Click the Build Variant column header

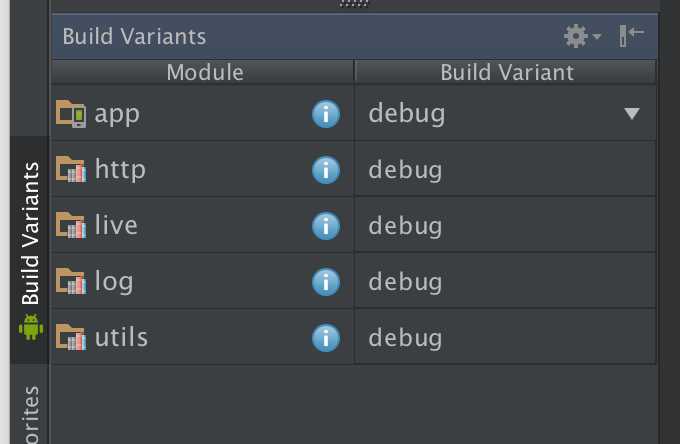click(505, 72)
